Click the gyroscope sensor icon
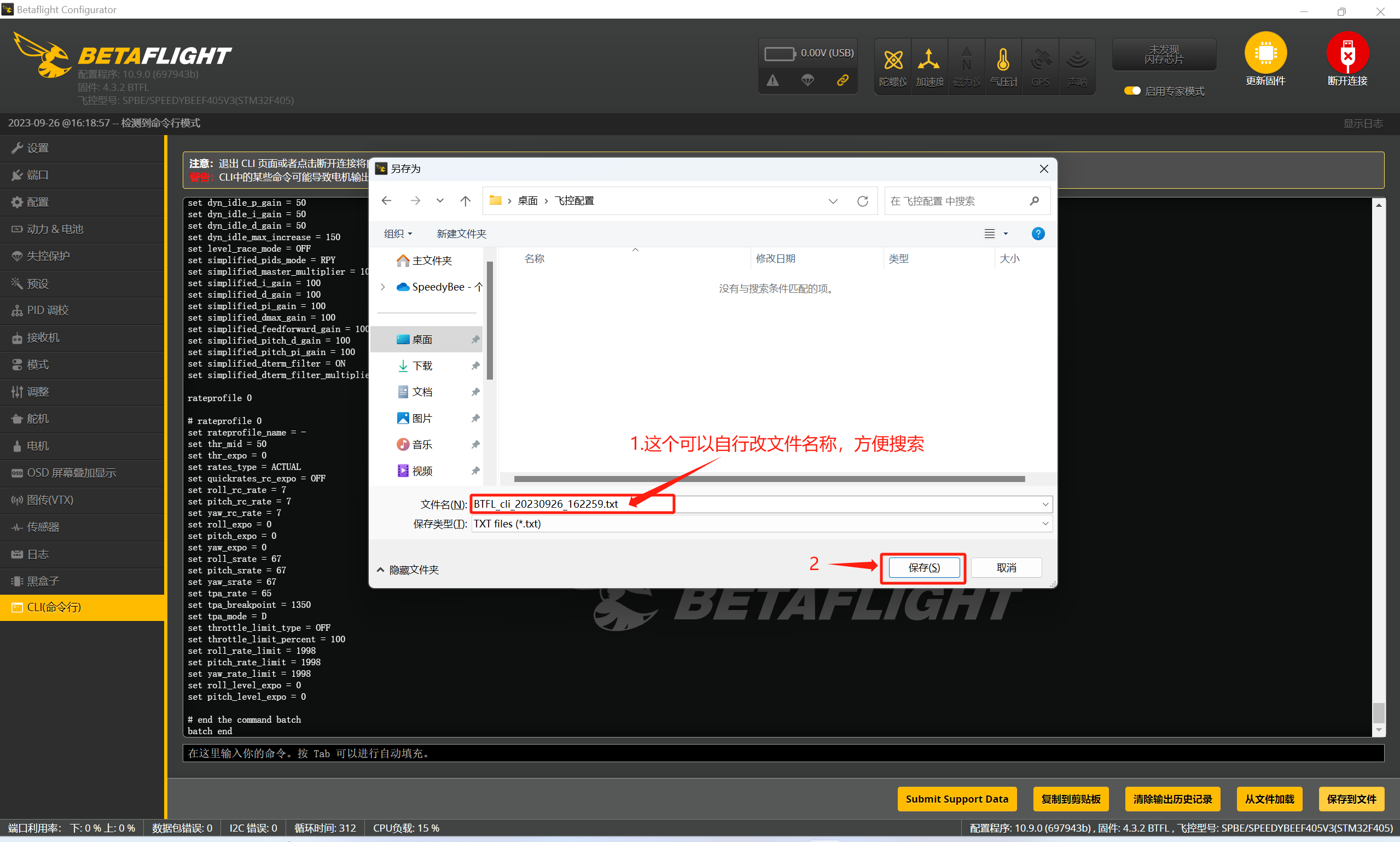This screenshot has height=842, width=1400. pos(893,60)
